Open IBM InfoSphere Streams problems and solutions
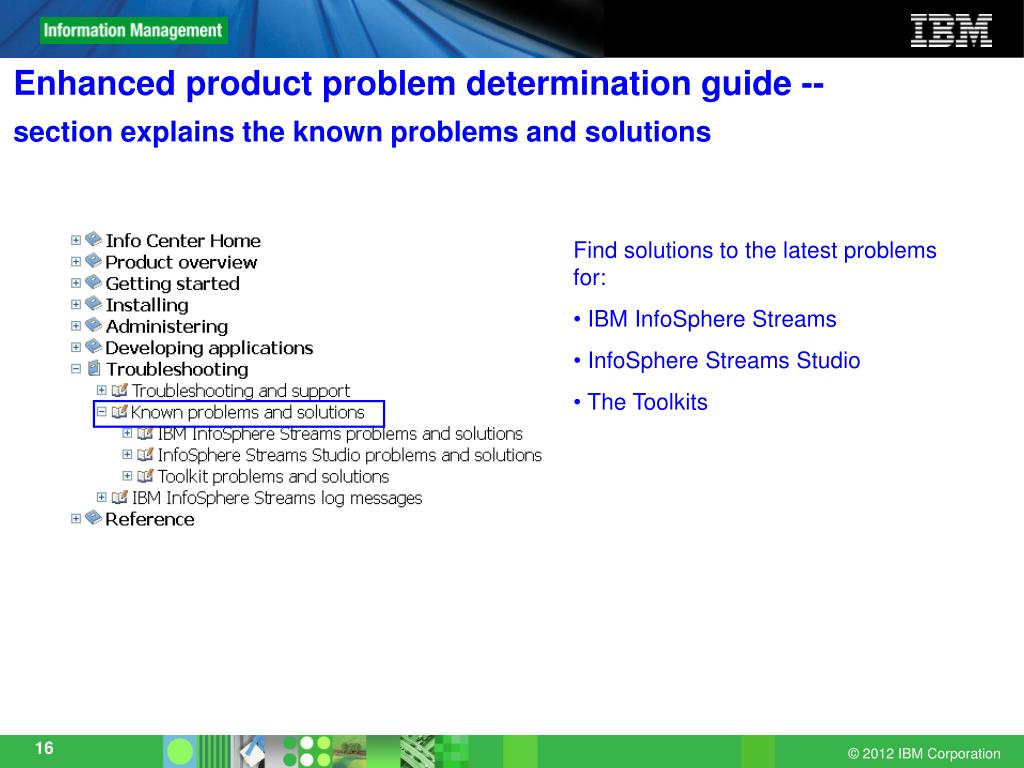1024x768 pixels. point(340,434)
